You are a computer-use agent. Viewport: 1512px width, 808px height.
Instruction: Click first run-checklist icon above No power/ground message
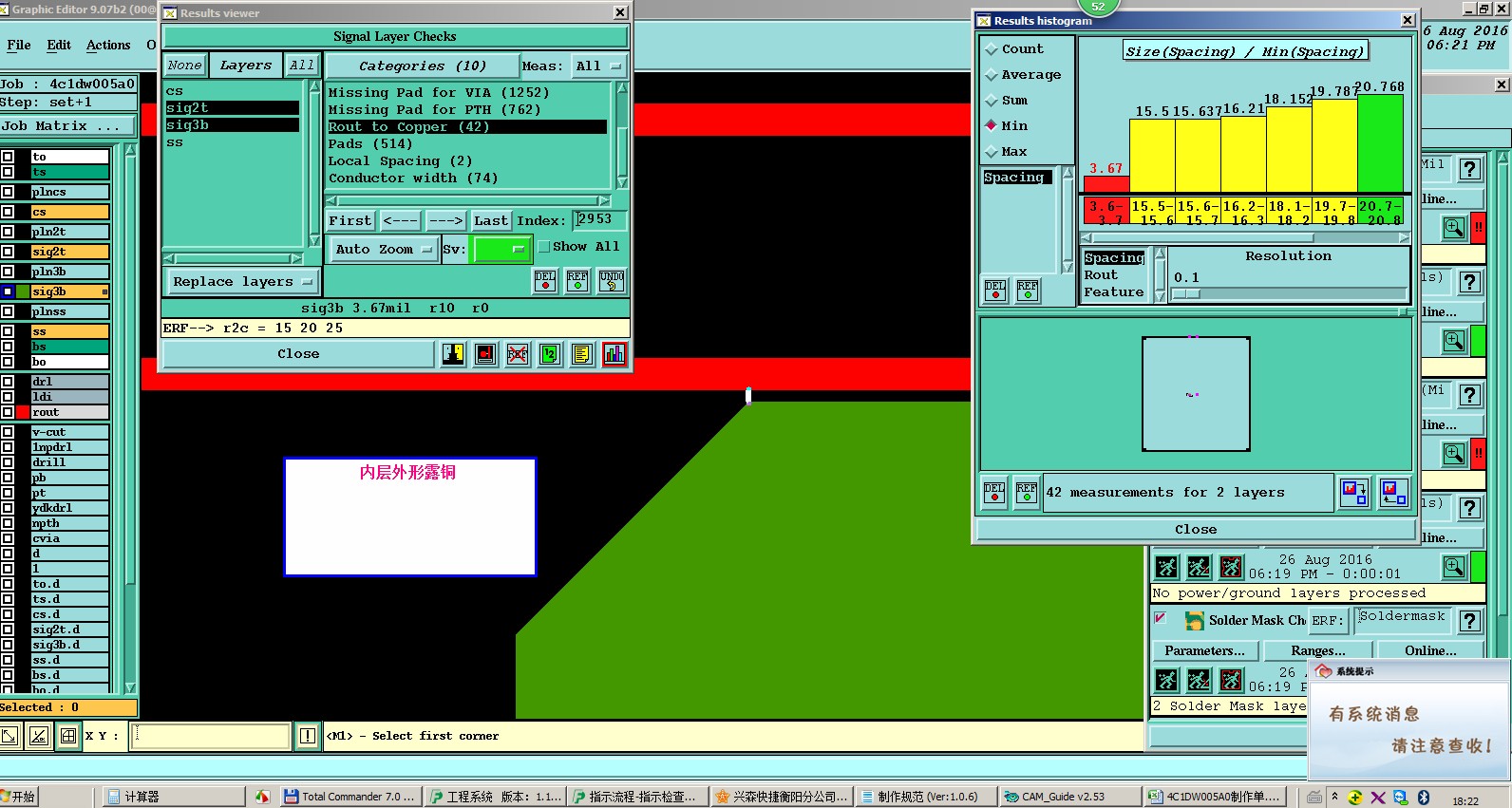tap(1166, 568)
